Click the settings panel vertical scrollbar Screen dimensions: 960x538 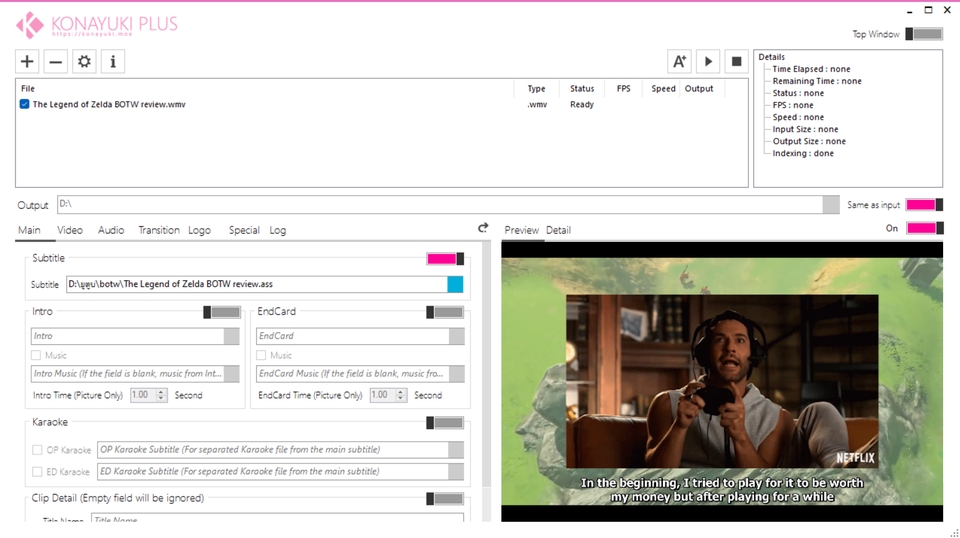point(487,367)
